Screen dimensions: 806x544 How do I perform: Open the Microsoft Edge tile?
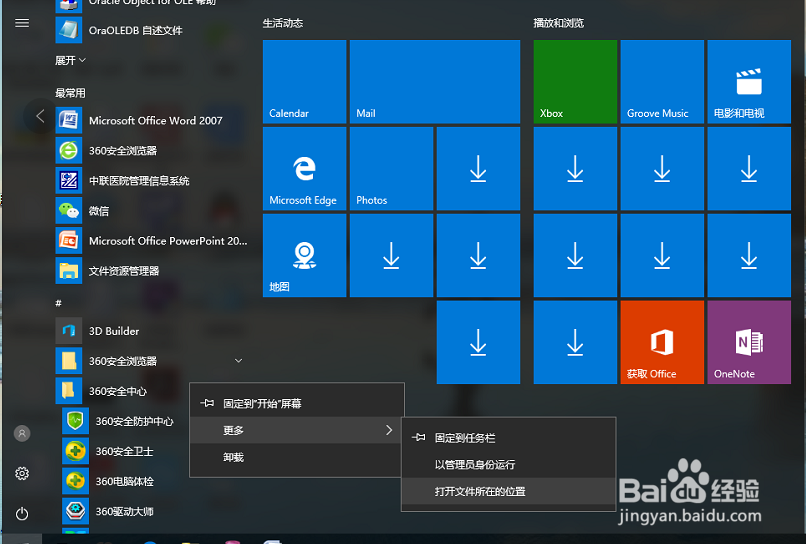coord(304,169)
